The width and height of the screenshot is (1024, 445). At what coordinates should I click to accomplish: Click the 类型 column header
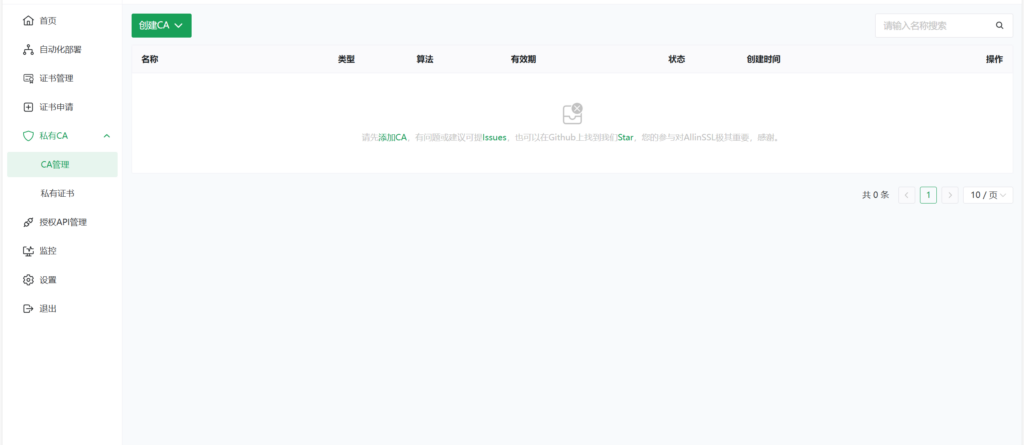pyautogui.click(x=346, y=59)
